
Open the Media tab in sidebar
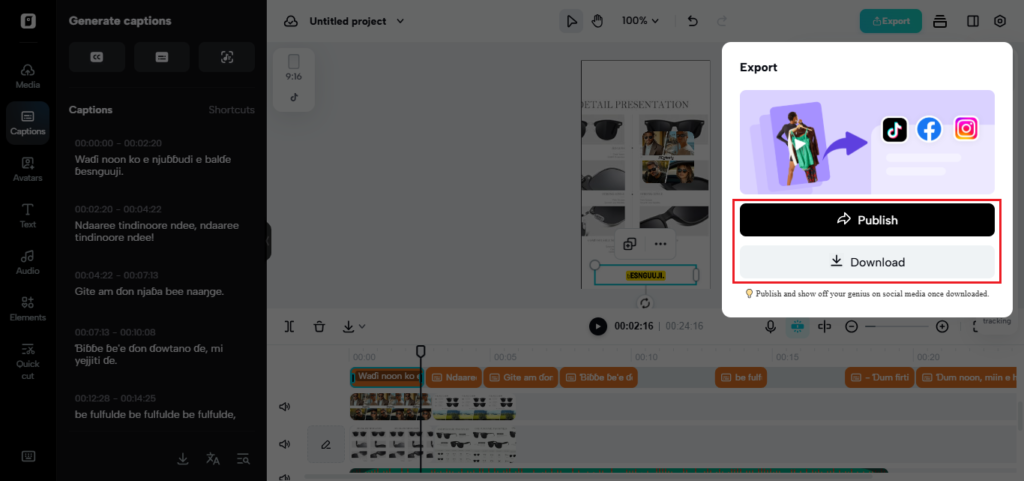pos(28,76)
